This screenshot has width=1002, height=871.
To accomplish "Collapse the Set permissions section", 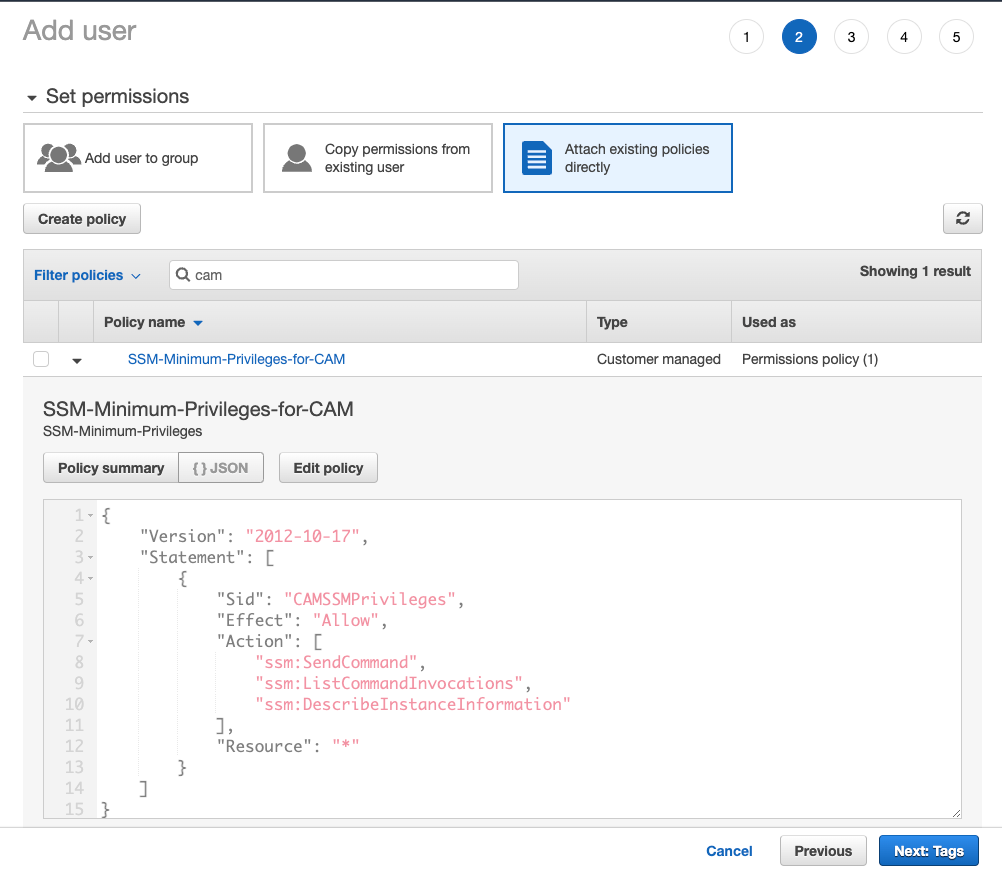I will coord(31,96).
